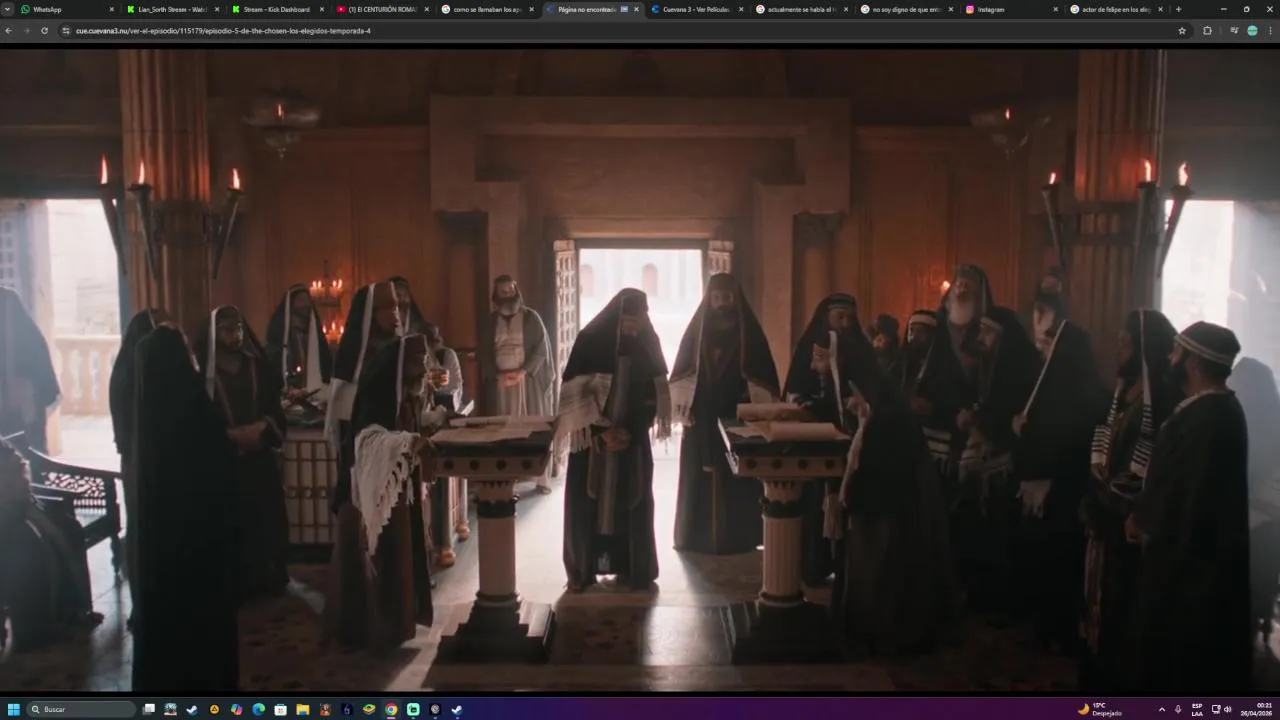
Task: Switch to the El Centurión Romano YouTube tab
Action: click(x=383, y=9)
